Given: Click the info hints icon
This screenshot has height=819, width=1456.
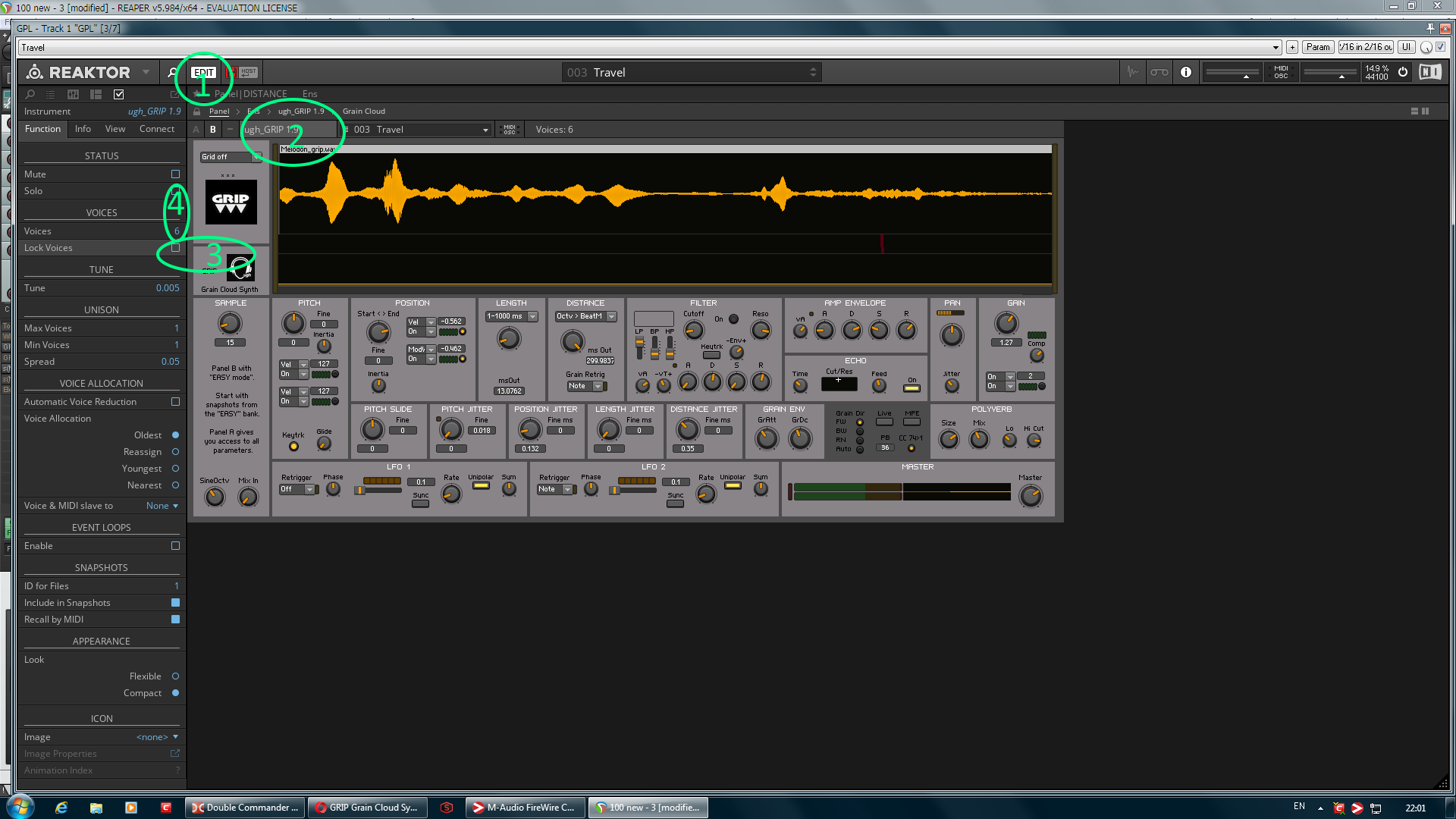Looking at the screenshot, I should tap(1186, 72).
